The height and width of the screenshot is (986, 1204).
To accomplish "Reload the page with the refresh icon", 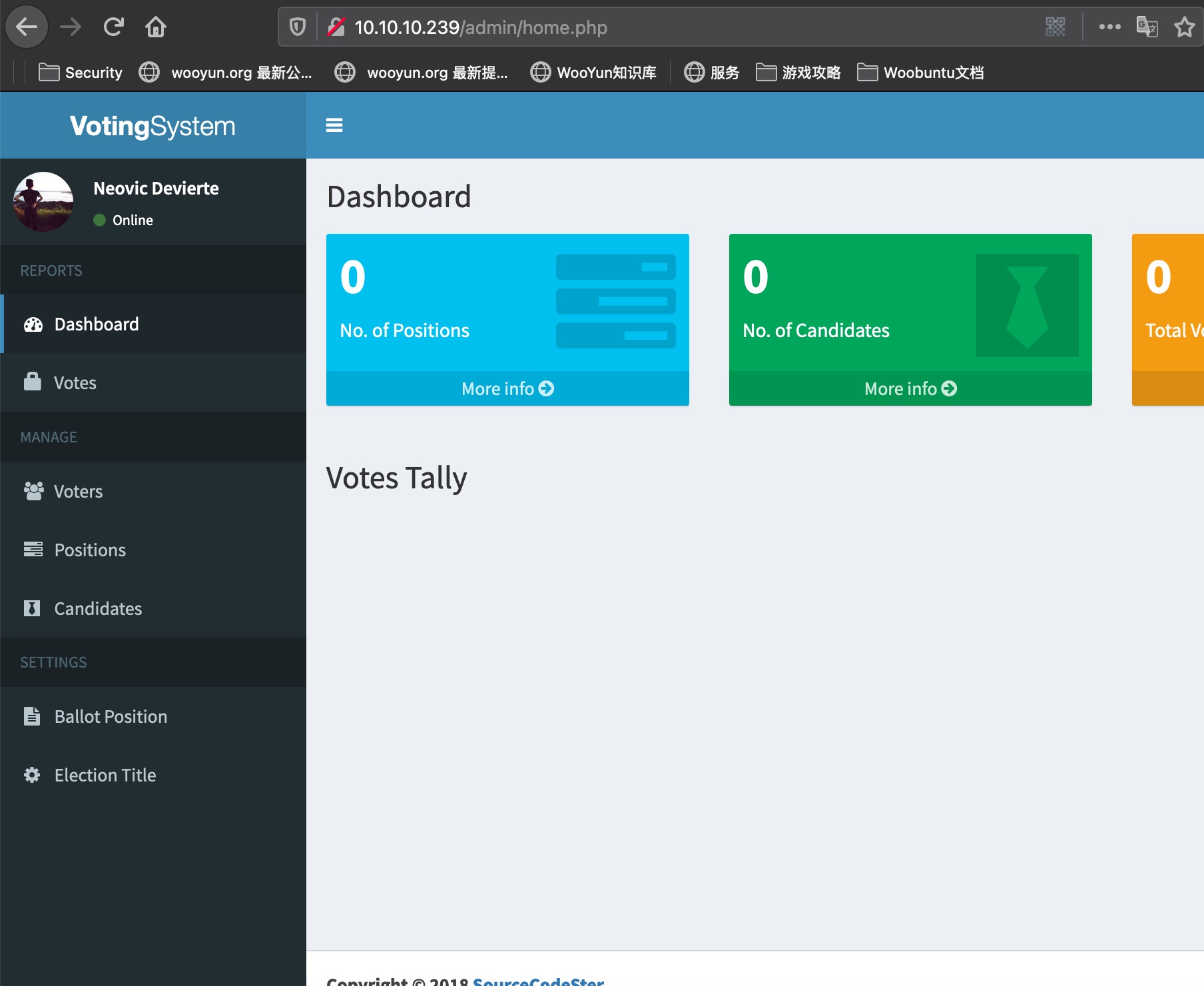I will [x=114, y=27].
